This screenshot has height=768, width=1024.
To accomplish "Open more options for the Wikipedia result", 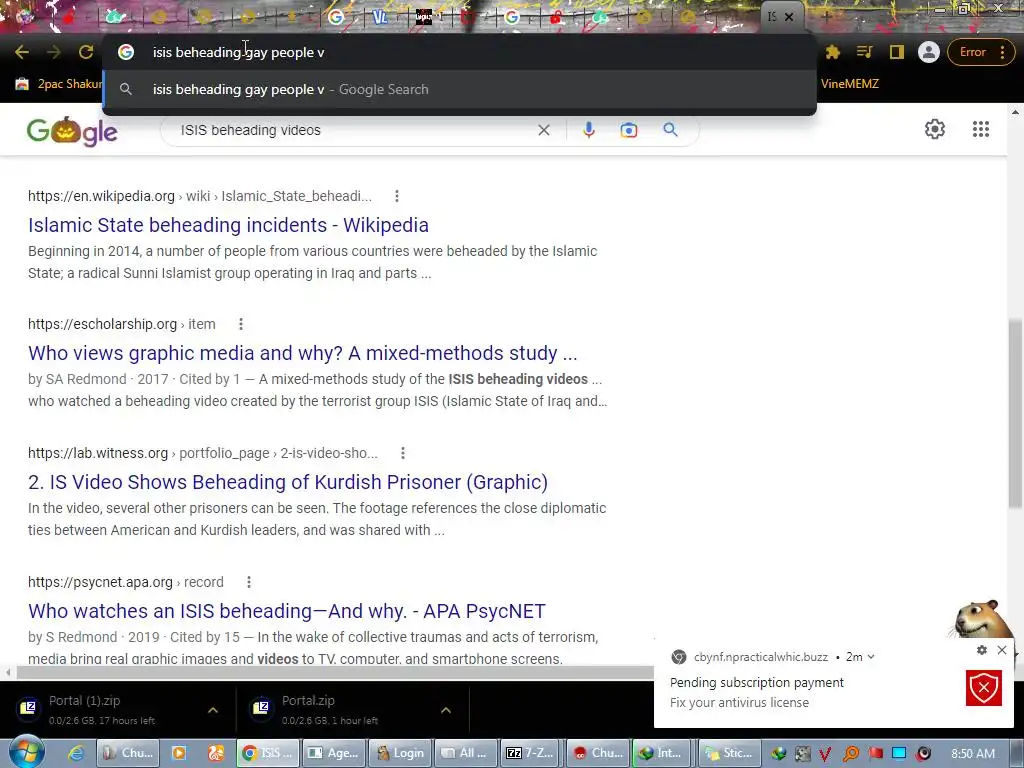I will point(396,196).
